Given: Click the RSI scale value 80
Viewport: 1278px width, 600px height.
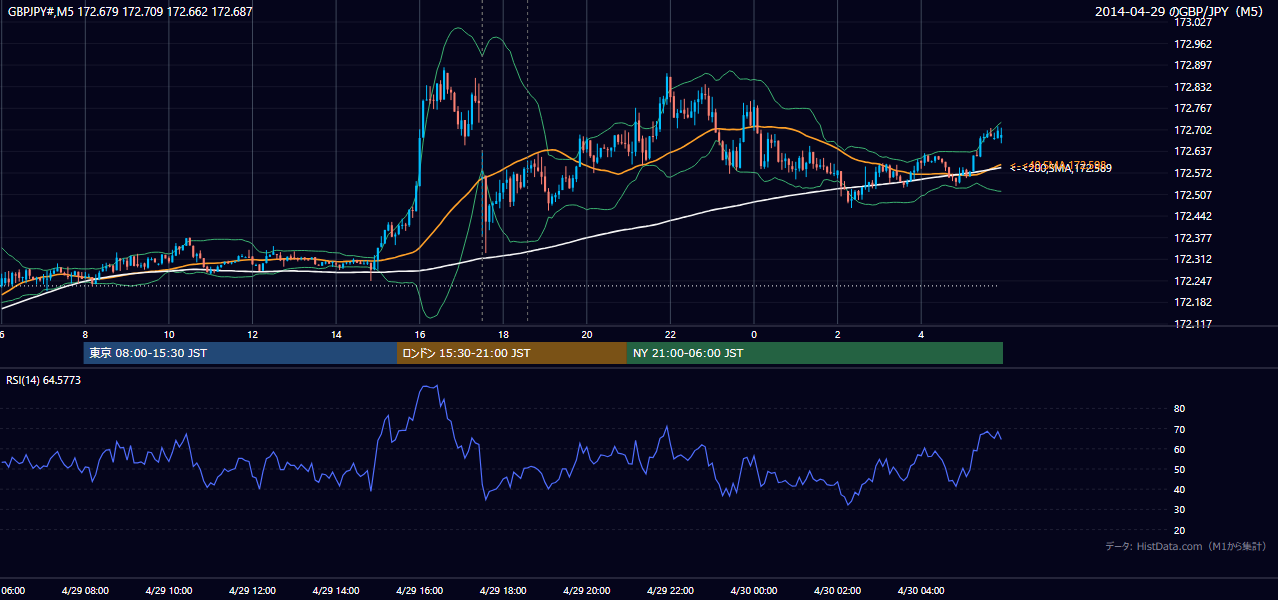Looking at the screenshot, I should pos(1180,409).
